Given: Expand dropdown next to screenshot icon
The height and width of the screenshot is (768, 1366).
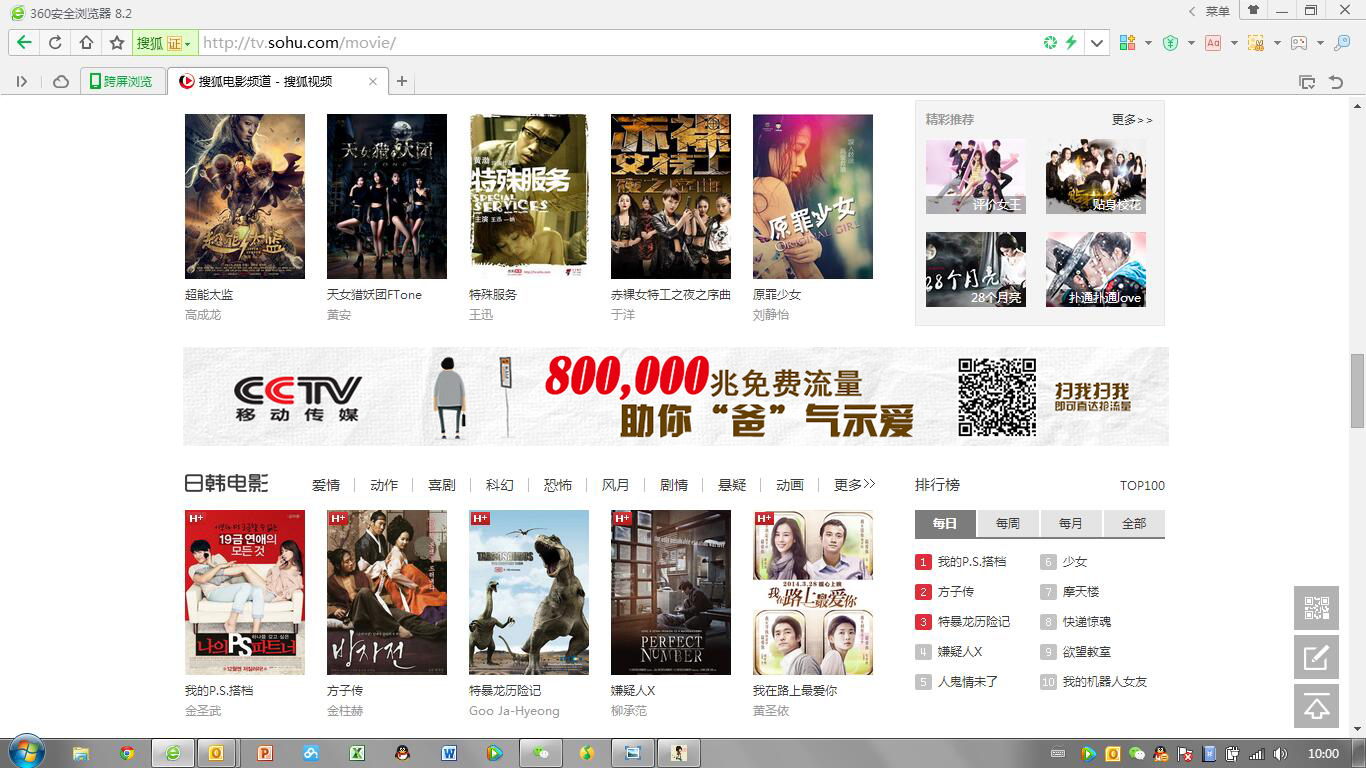Looking at the screenshot, I should [1277, 43].
